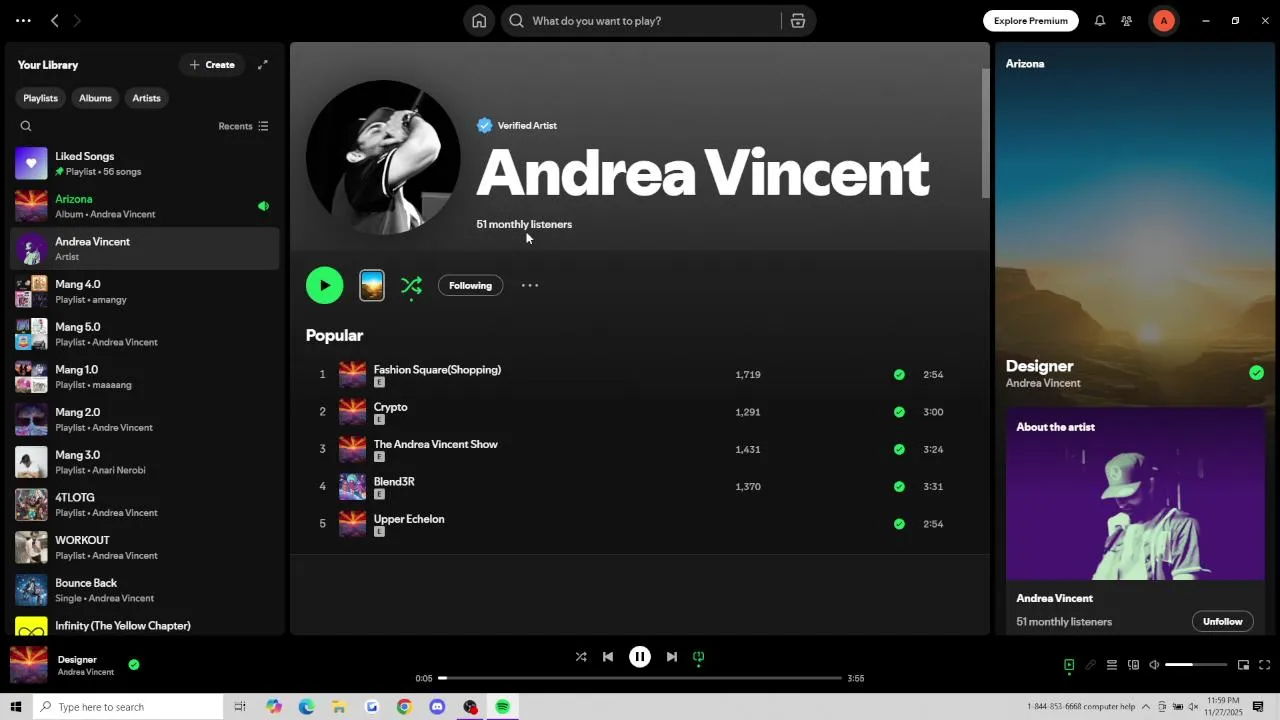Screen dimensions: 1280x720
Task: Open 4TLOTG playlist
Action: tap(145, 505)
